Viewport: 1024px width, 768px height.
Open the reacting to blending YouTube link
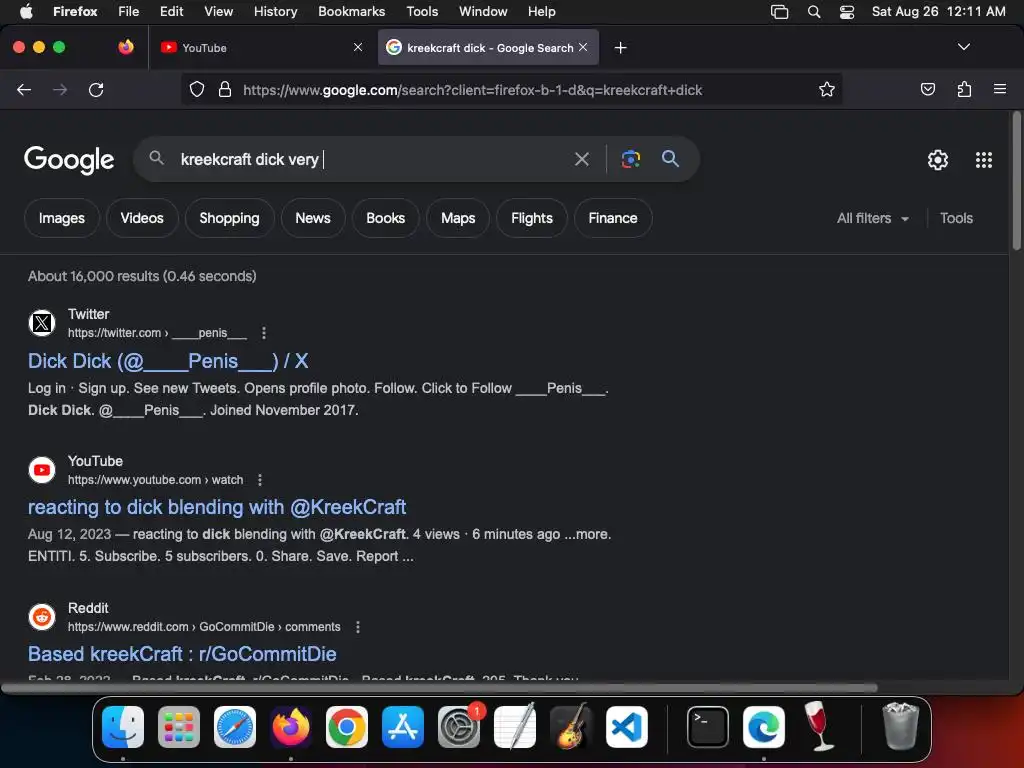(217, 507)
